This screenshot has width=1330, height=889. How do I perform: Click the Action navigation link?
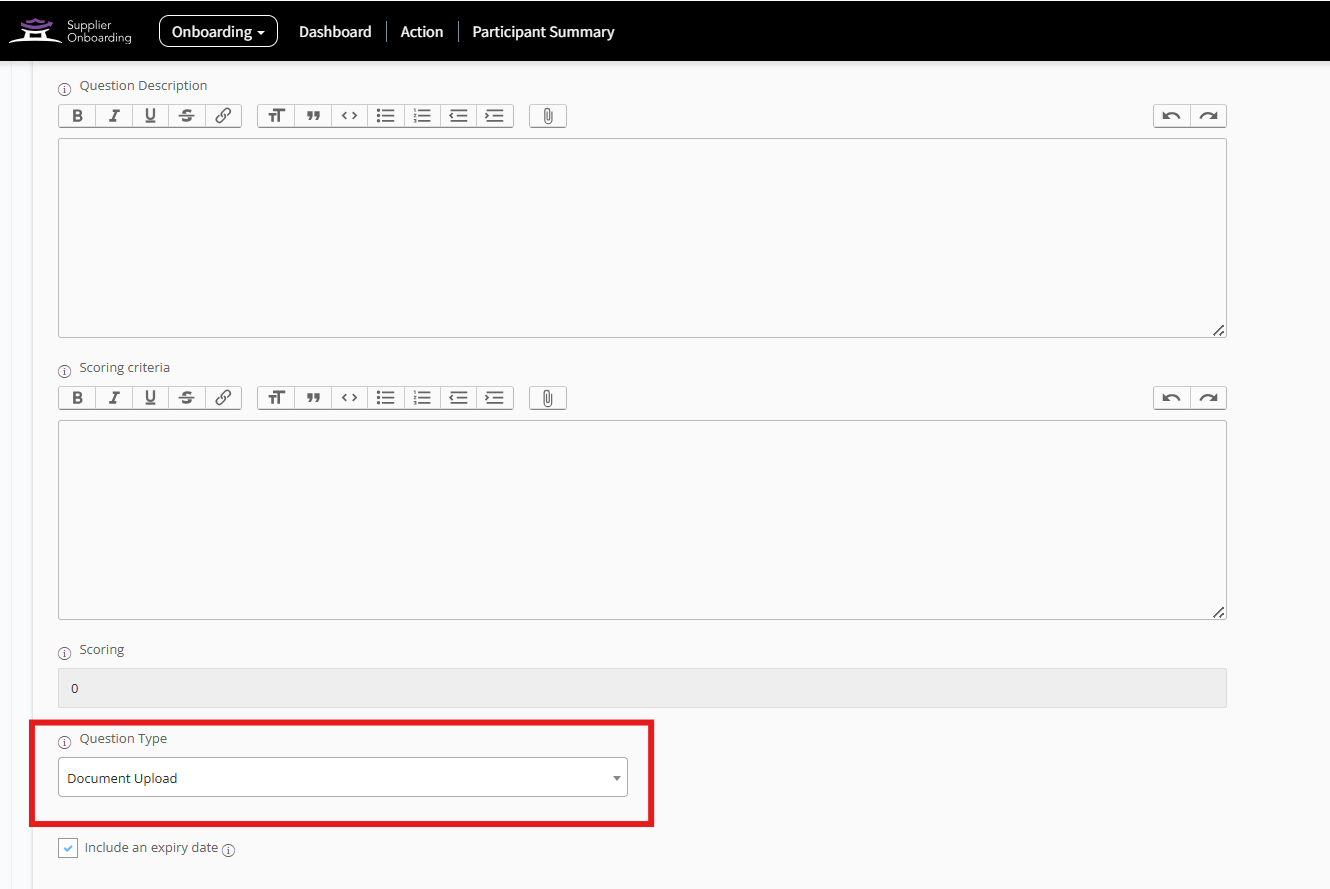point(421,32)
